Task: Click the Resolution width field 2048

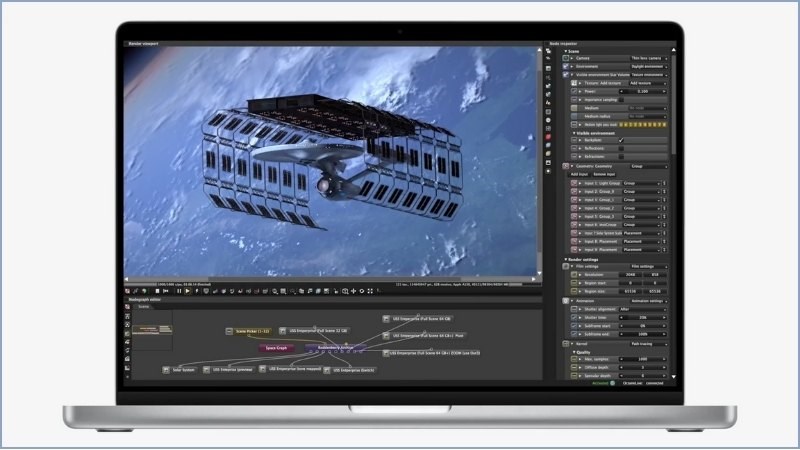Action: (x=631, y=274)
